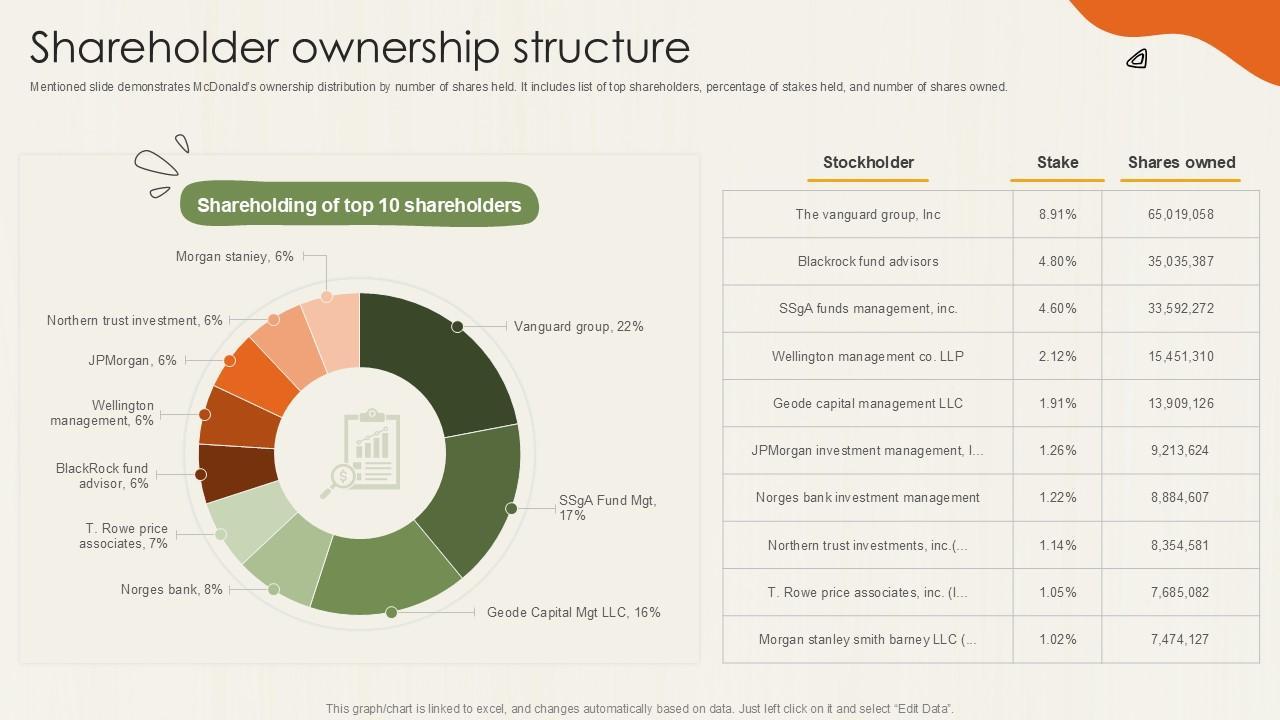Select the Vanguard group dark green pie slice
Image resolution: width=1280 pixels, height=720 pixels.
[440, 360]
